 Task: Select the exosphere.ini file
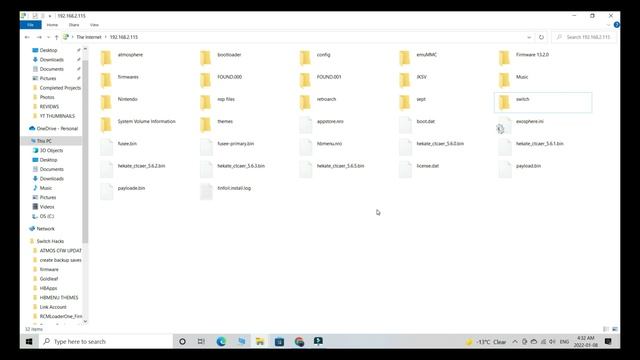[x=529, y=122]
